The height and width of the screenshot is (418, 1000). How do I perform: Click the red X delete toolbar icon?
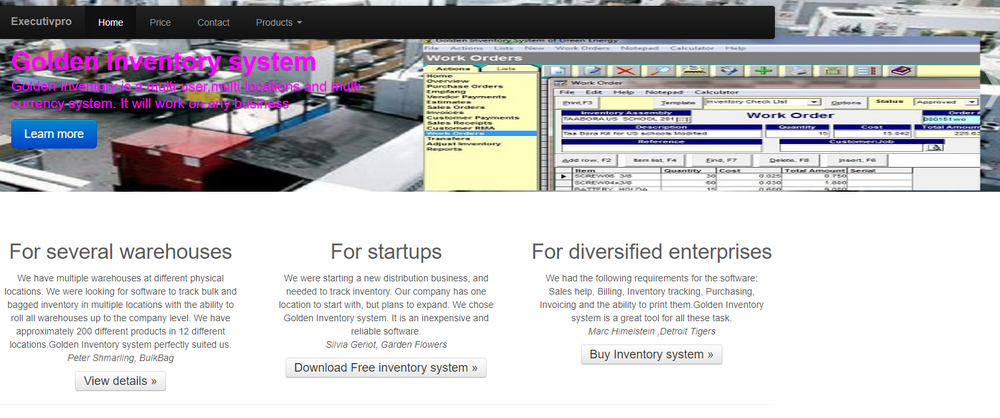pyautogui.click(x=626, y=71)
